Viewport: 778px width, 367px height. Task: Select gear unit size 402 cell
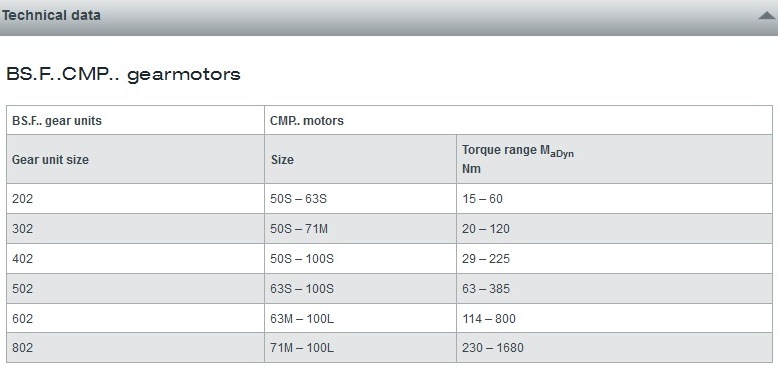135,258
